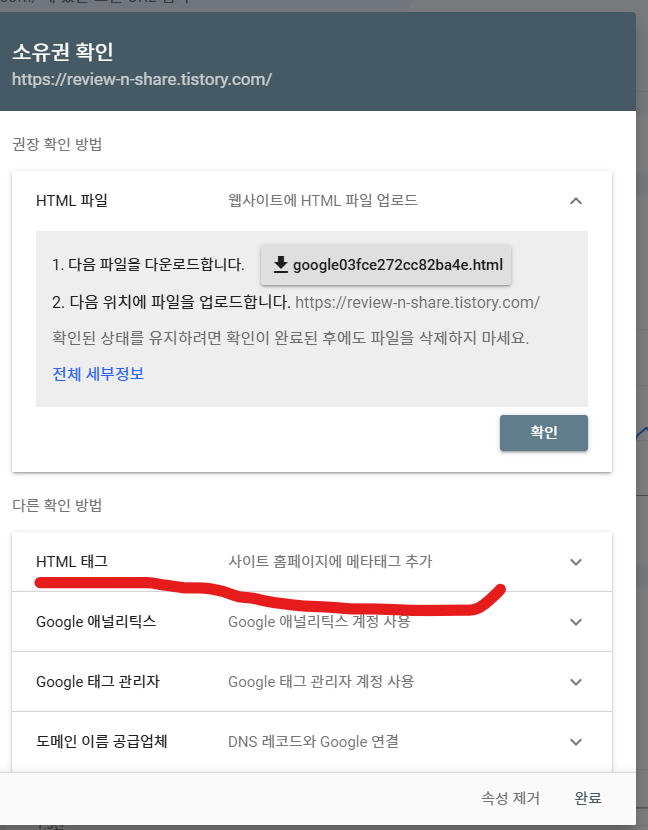The height and width of the screenshot is (830, 648).
Task: Click DNS 레코드와 Google 연결 description
Action: pos(313,741)
